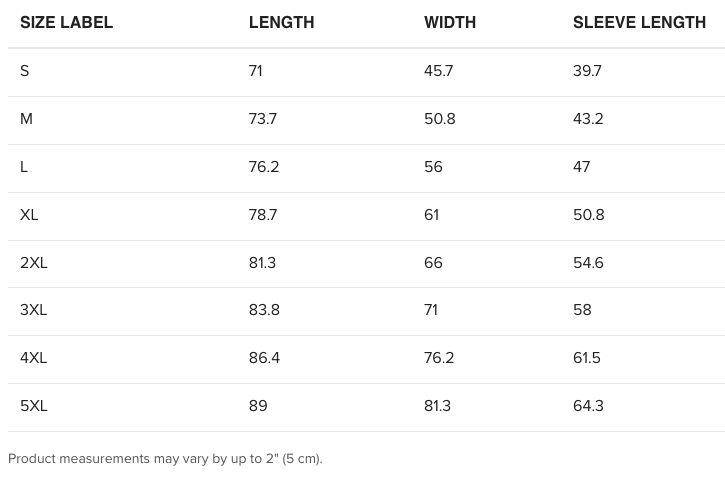
Task: Select the 2XL size label cell
Action: [34, 263]
